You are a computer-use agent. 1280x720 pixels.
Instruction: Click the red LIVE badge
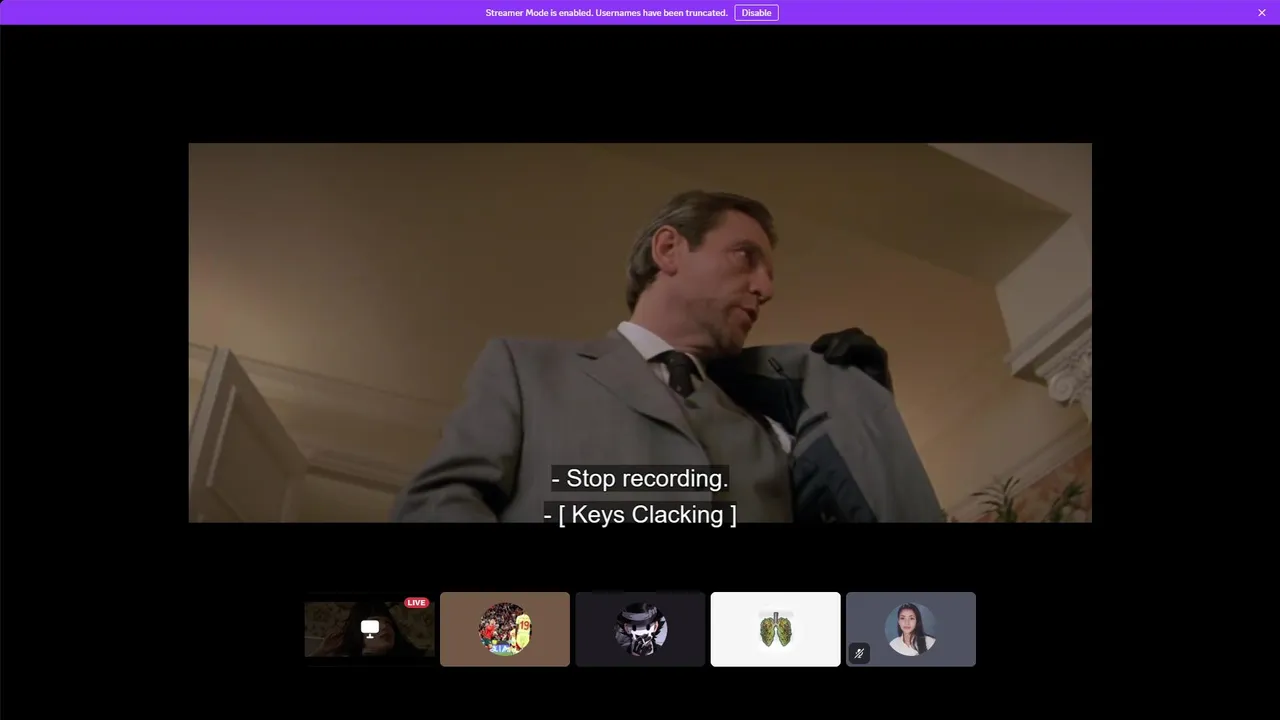(x=416, y=603)
